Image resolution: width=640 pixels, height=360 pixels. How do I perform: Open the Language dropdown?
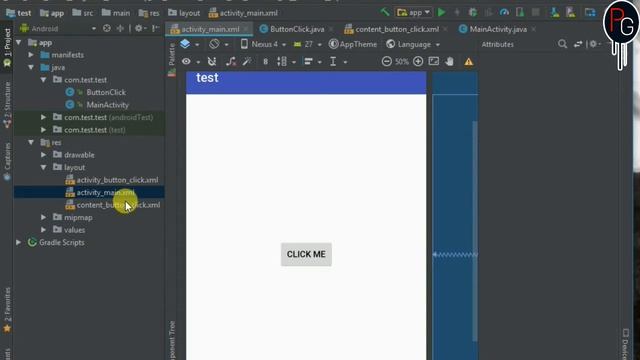pos(413,44)
